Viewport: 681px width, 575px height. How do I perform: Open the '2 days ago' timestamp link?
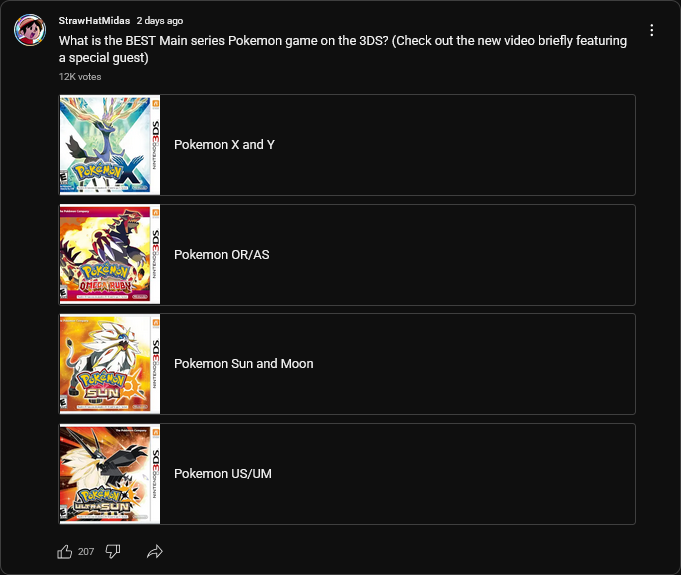pyautogui.click(x=160, y=21)
